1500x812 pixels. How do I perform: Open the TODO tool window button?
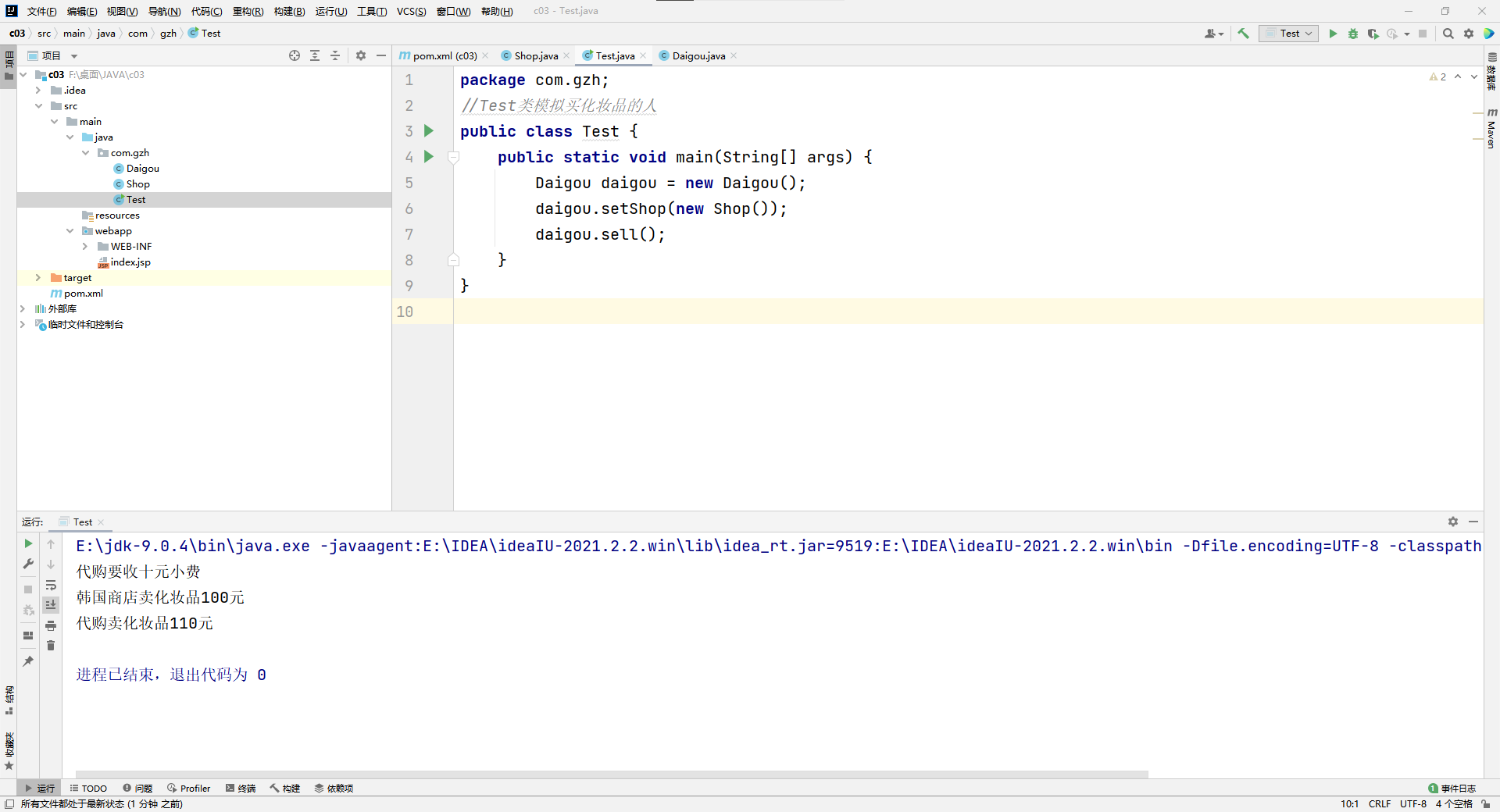coord(88,789)
